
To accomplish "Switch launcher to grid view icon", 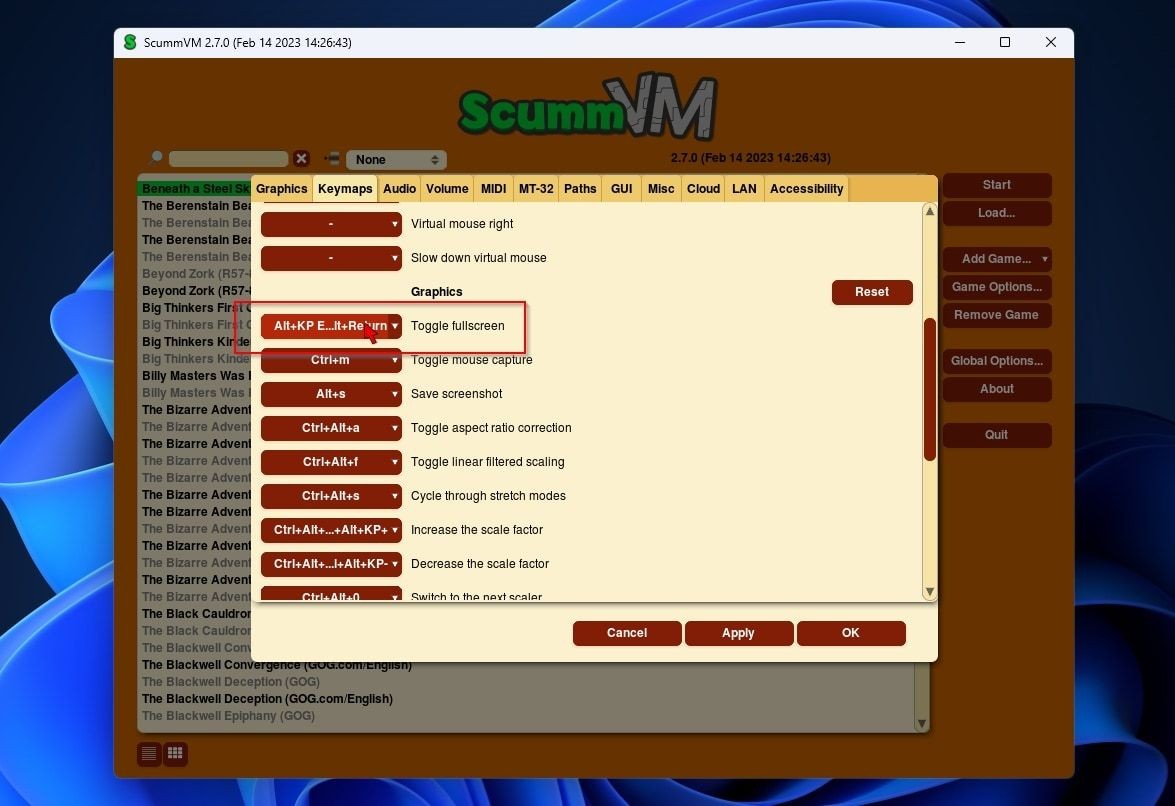I will pyautogui.click(x=175, y=754).
